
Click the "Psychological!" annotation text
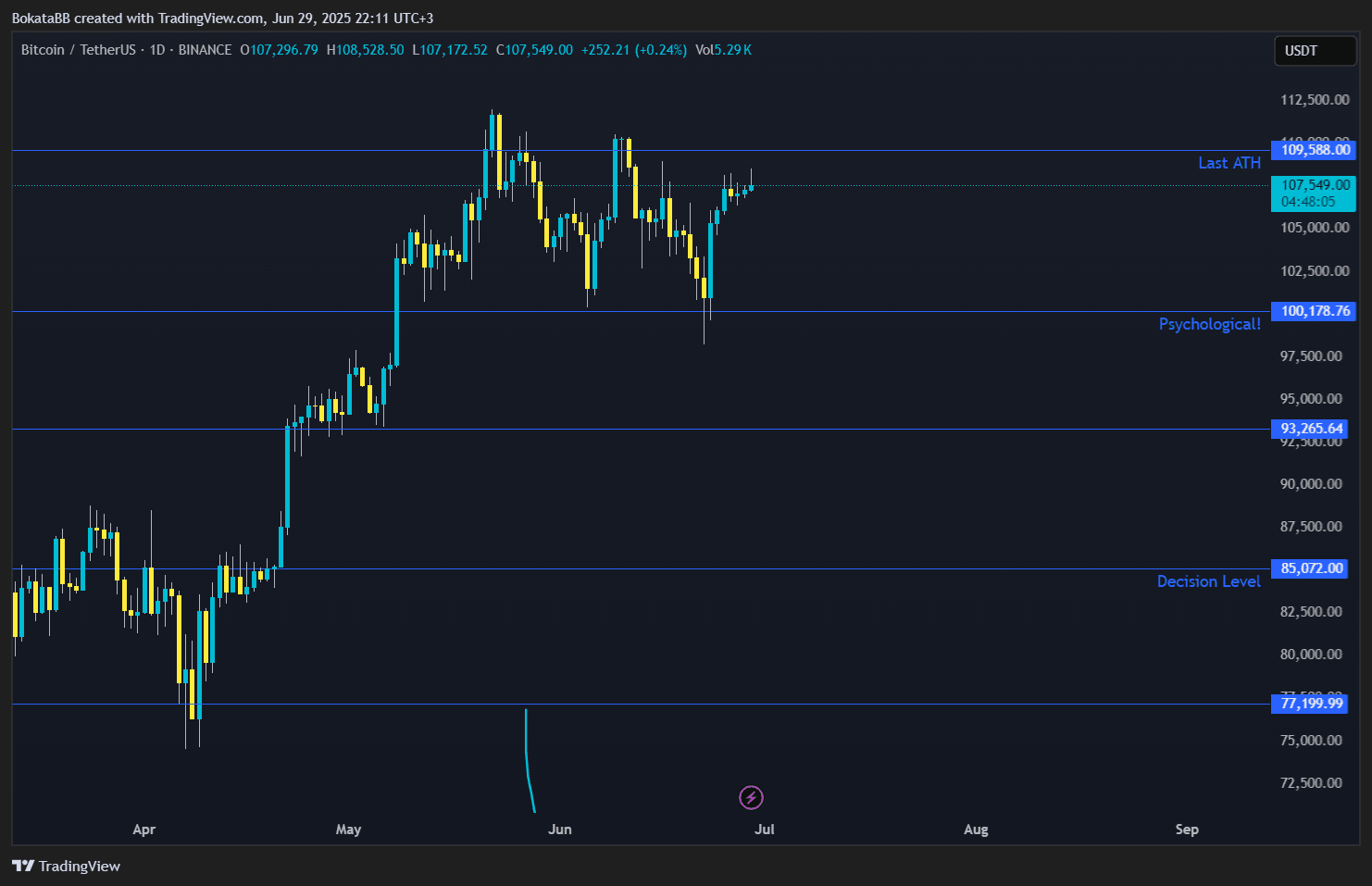pyautogui.click(x=1210, y=324)
